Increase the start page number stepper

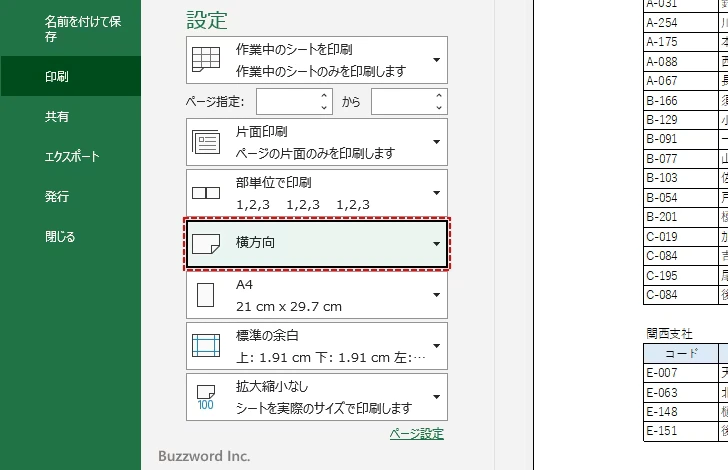point(324,95)
